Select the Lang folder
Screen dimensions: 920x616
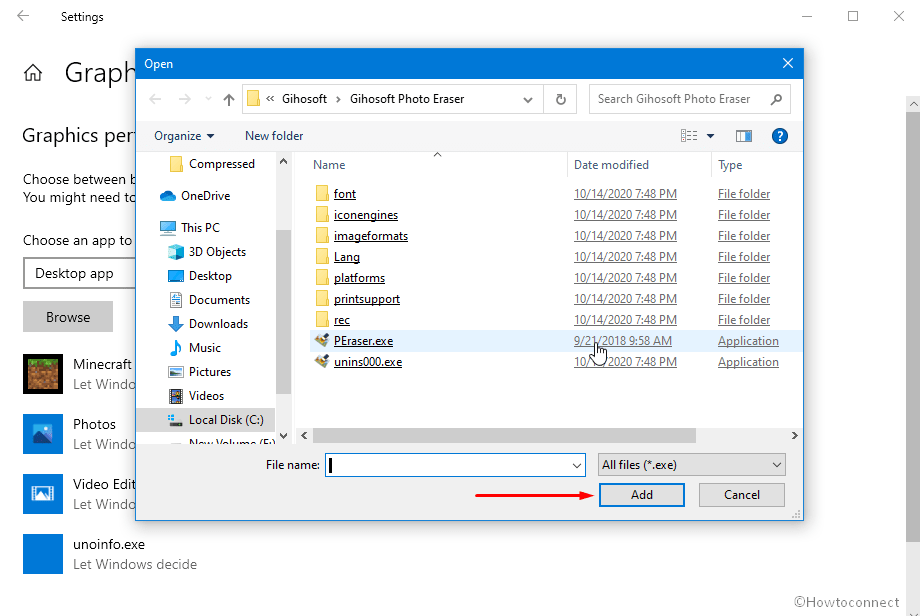346,257
